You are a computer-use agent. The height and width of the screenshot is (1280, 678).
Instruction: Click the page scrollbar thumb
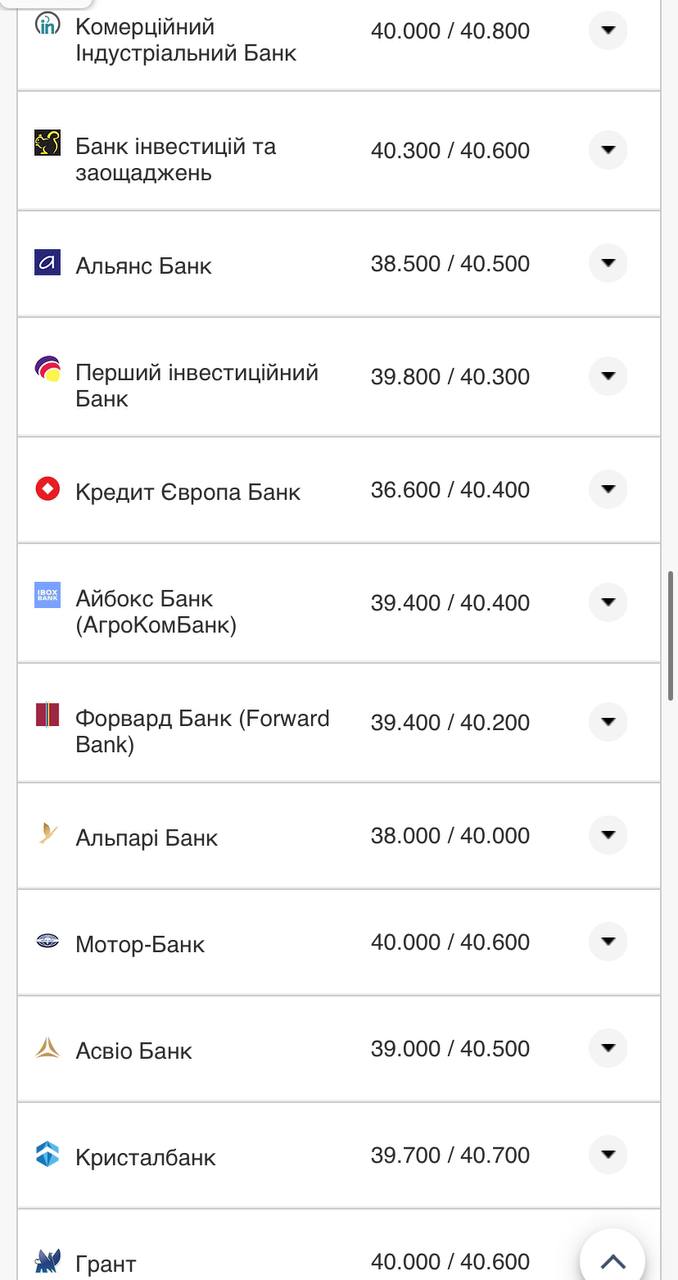671,636
